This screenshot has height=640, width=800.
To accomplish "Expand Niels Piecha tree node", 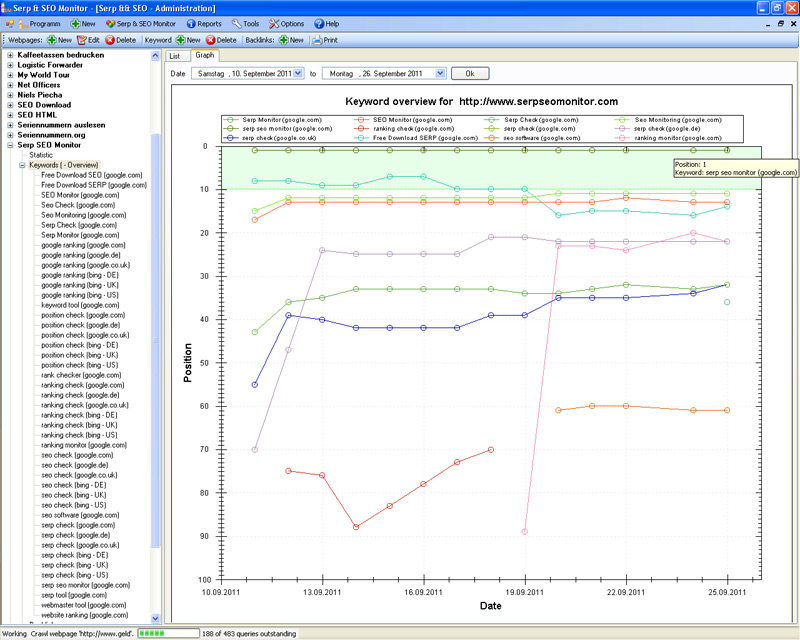I will [x=10, y=95].
